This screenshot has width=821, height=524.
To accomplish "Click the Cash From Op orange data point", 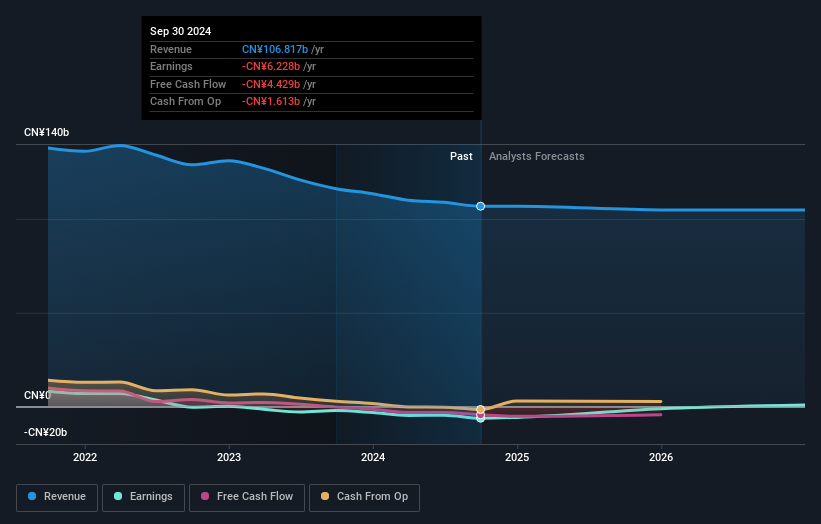I will pyautogui.click(x=480, y=409).
